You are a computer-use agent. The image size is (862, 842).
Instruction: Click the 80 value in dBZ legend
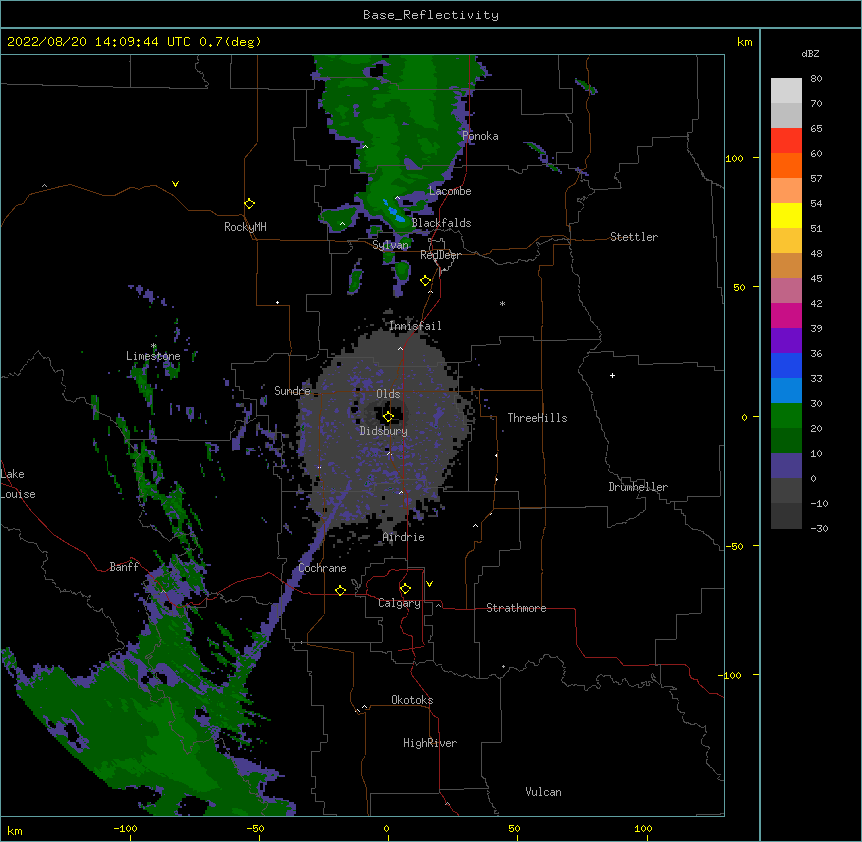(816, 79)
